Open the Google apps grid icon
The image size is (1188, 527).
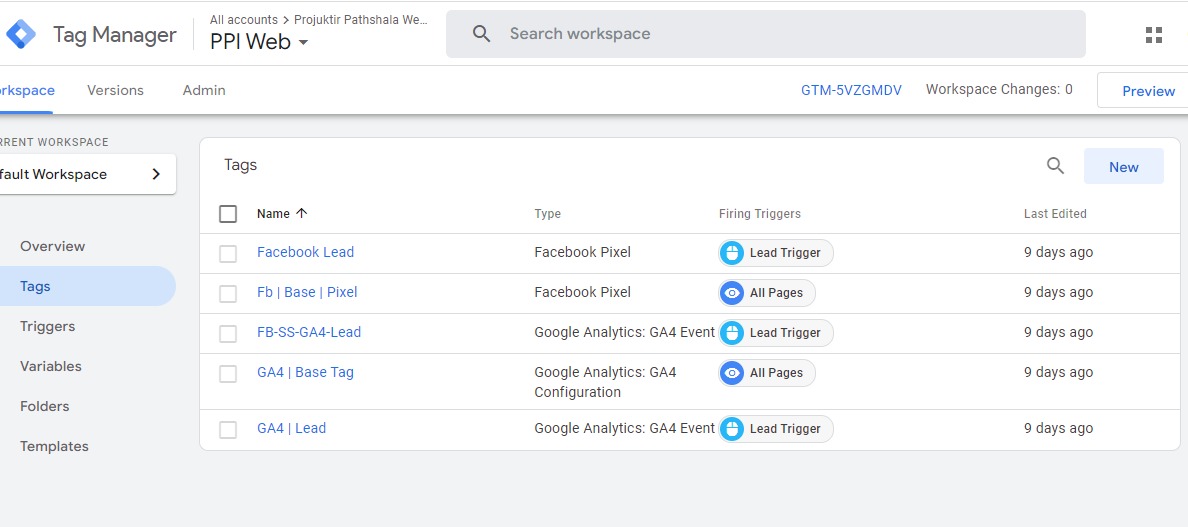coord(1153,35)
